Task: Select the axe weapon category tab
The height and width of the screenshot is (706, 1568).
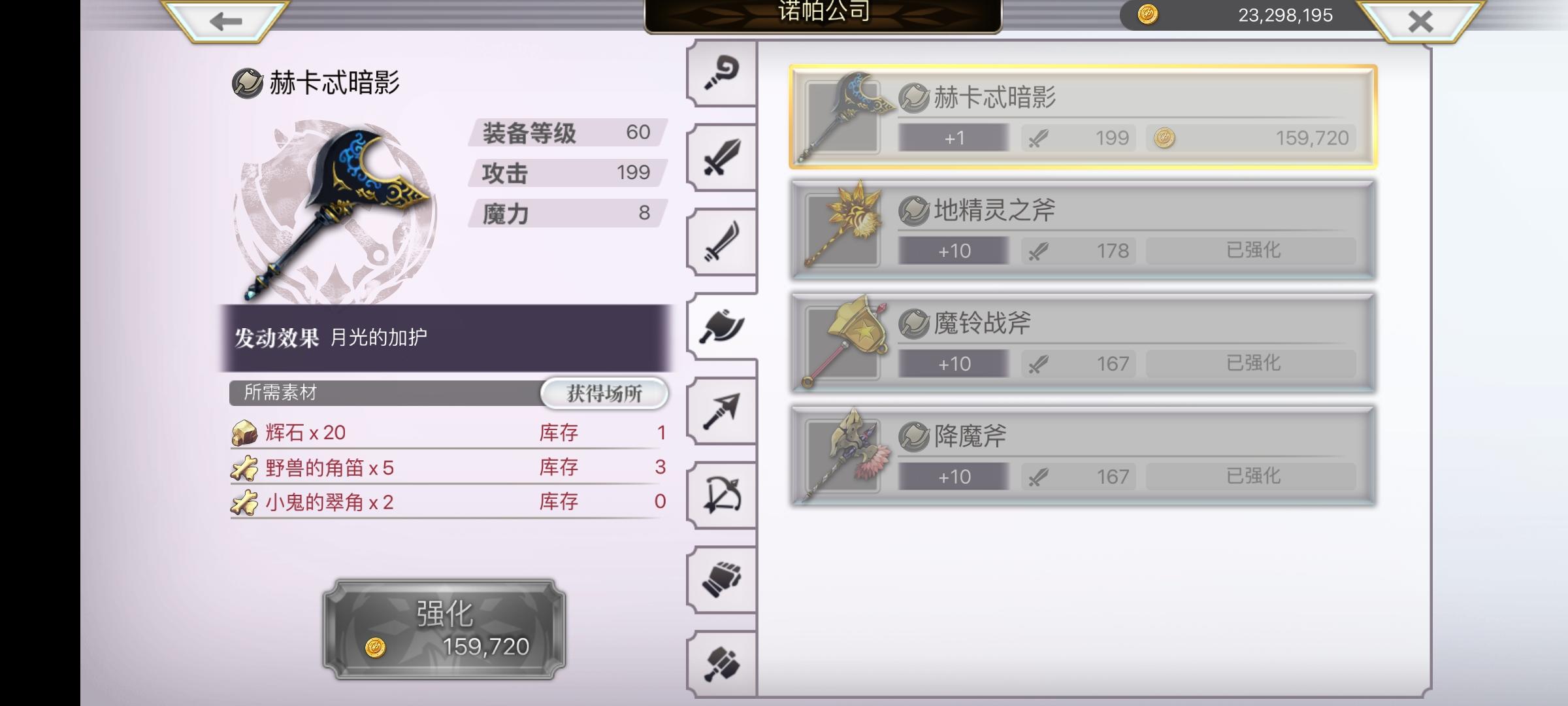Action: (x=722, y=326)
